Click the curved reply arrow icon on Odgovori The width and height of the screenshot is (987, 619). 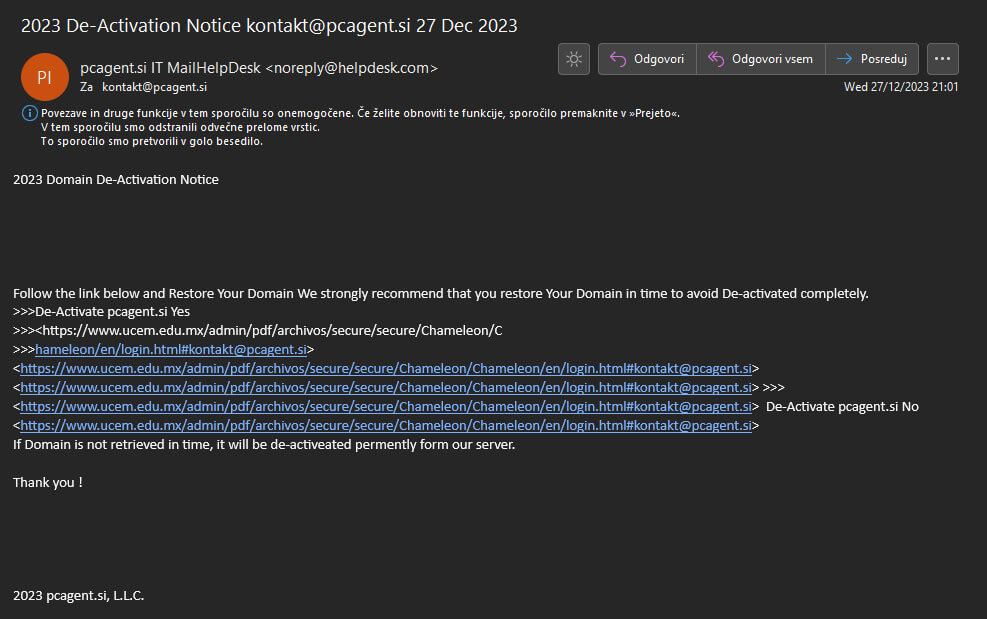point(618,59)
